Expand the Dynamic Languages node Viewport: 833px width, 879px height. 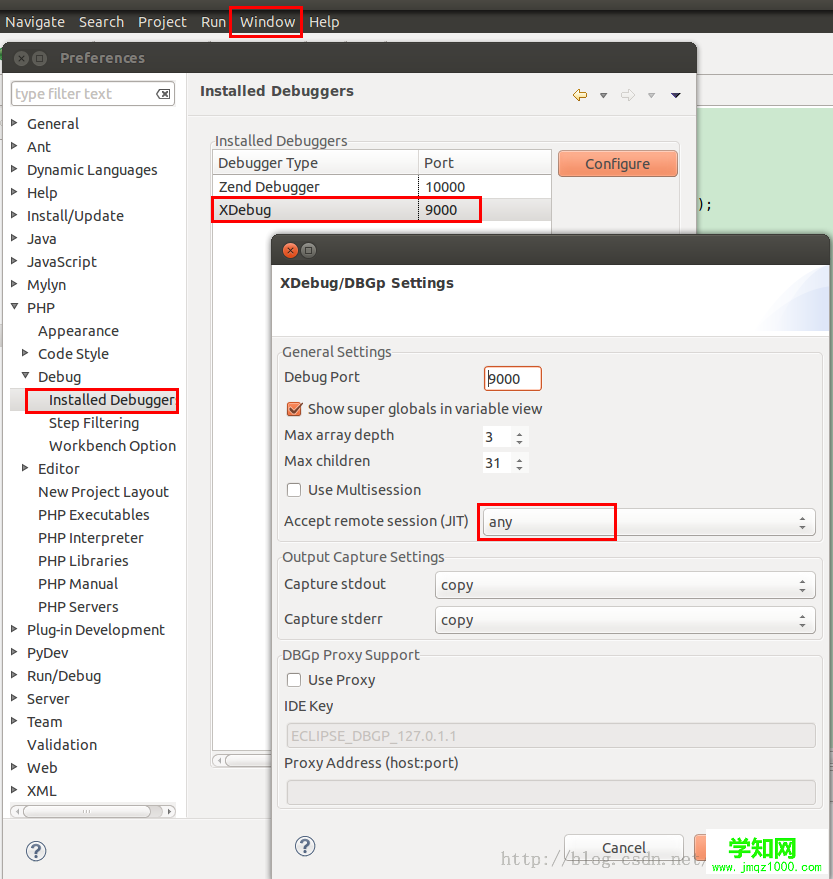click(15, 169)
